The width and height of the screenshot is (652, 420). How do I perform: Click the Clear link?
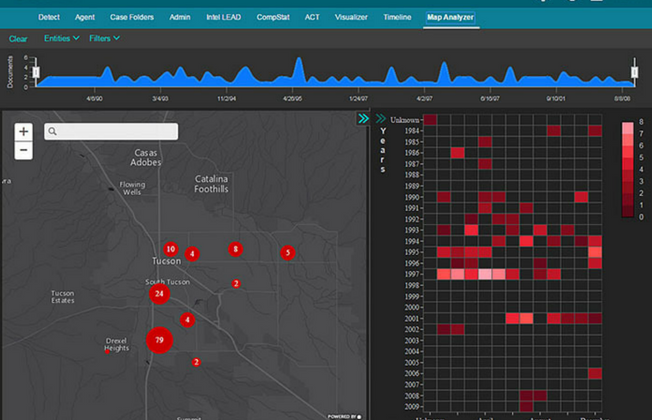tap(18, 39)
